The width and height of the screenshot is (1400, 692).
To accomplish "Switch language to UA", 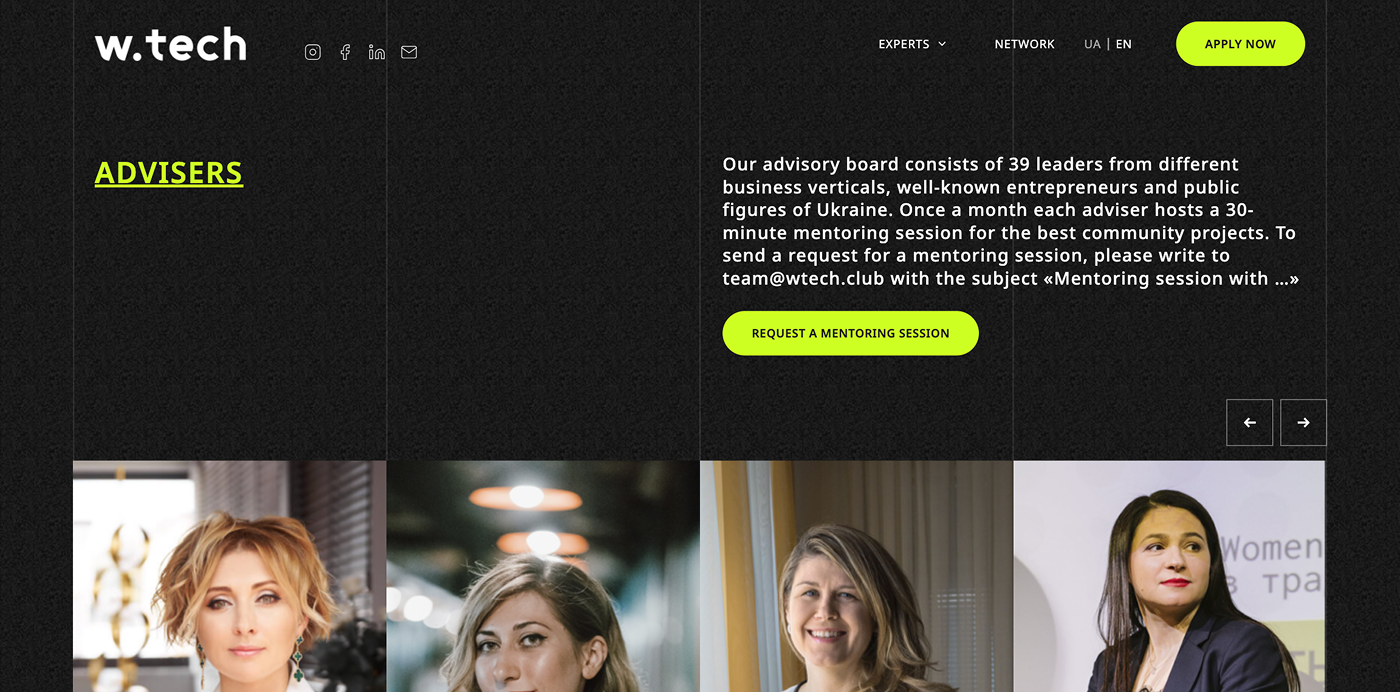I will coord(1092,44).
